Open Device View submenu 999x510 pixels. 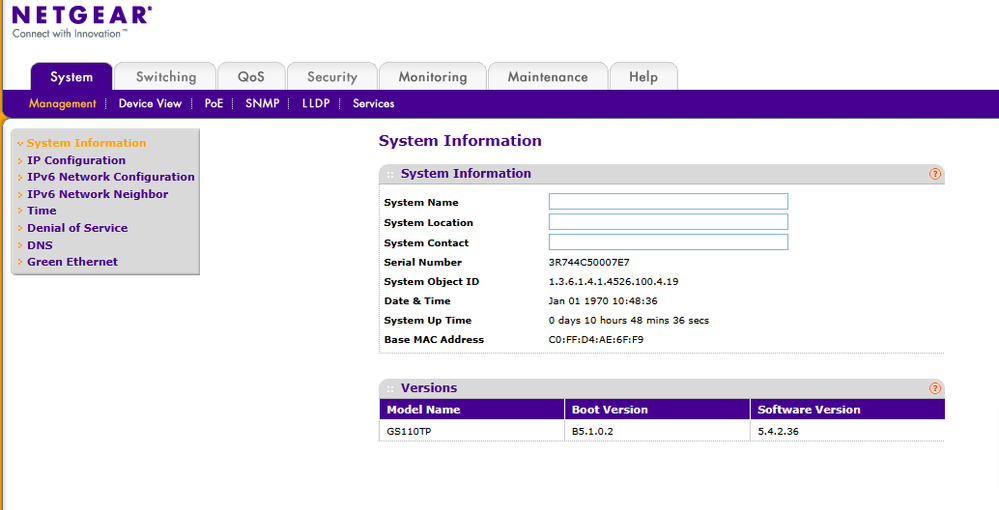pos(150,103)
